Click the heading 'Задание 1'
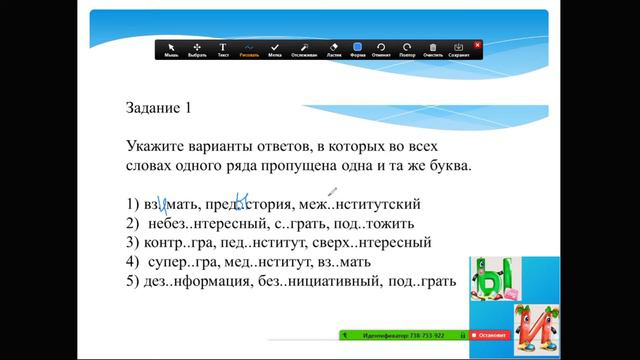This screenshot has height=360, width=640. coord(158,108)
